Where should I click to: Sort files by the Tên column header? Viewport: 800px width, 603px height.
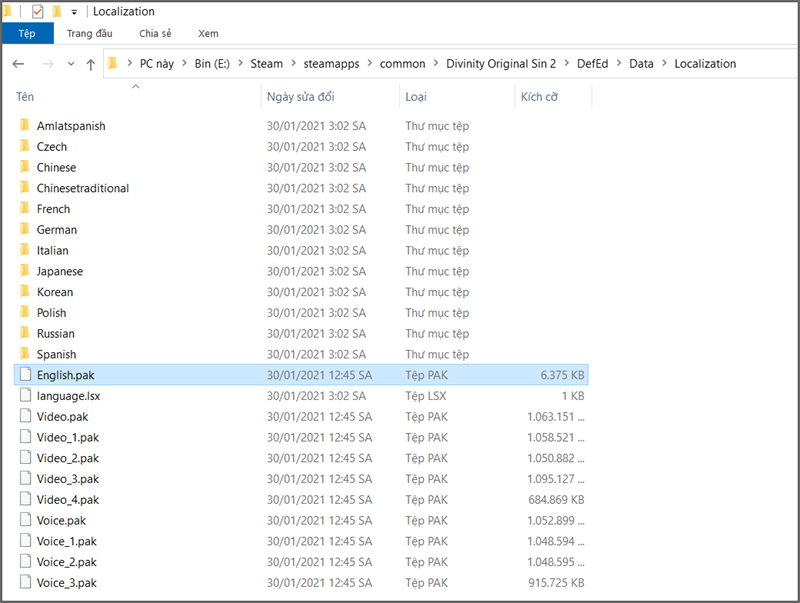pyautogui.click(x=137, y=97)
